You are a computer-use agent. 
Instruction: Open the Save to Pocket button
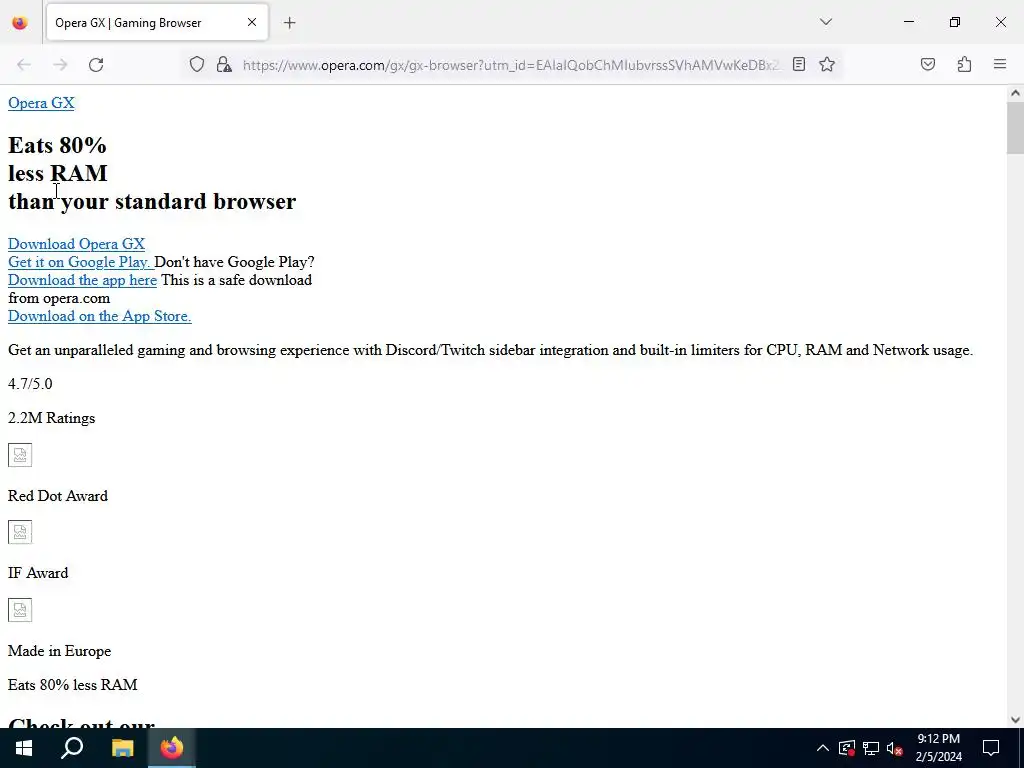(x=927, y=64)
